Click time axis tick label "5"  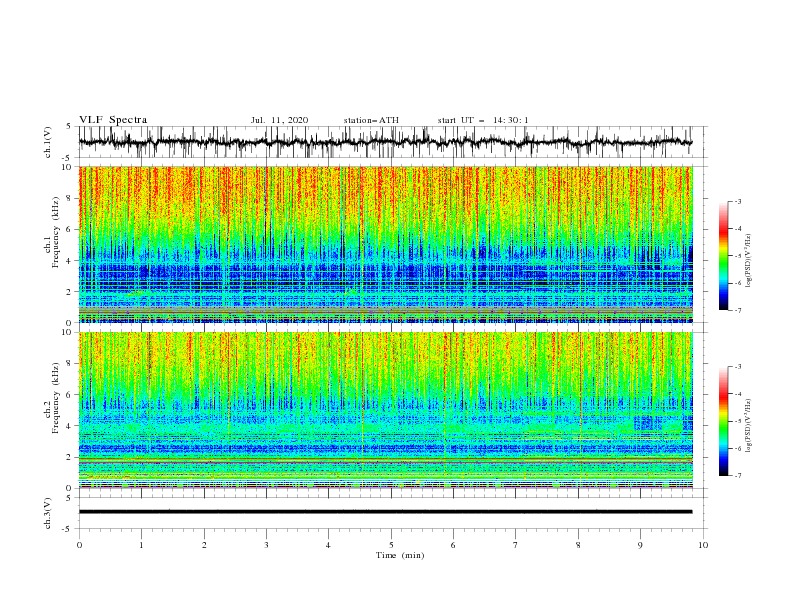[x=391, y=545]
